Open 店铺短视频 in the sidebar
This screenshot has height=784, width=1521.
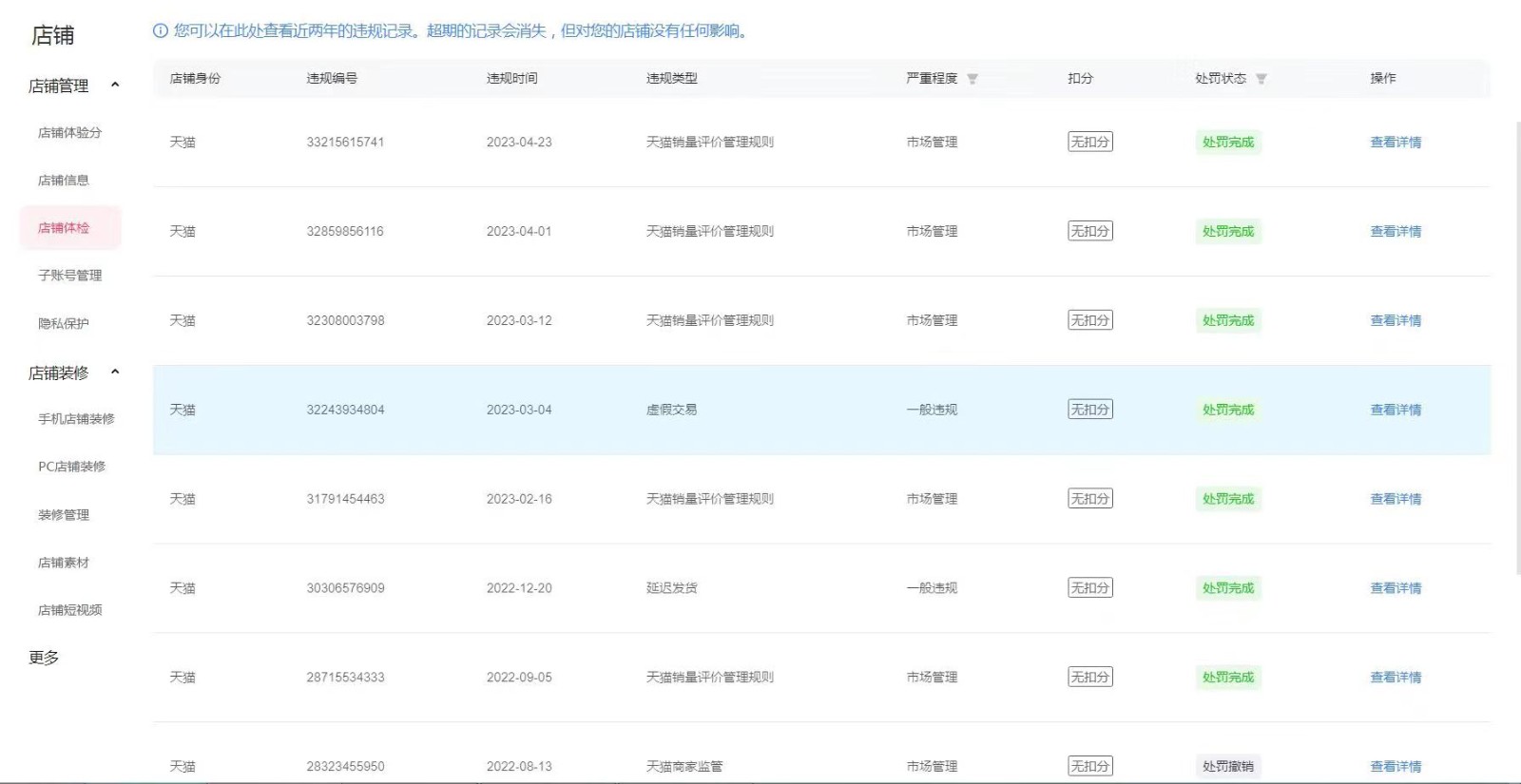[69, 610]
